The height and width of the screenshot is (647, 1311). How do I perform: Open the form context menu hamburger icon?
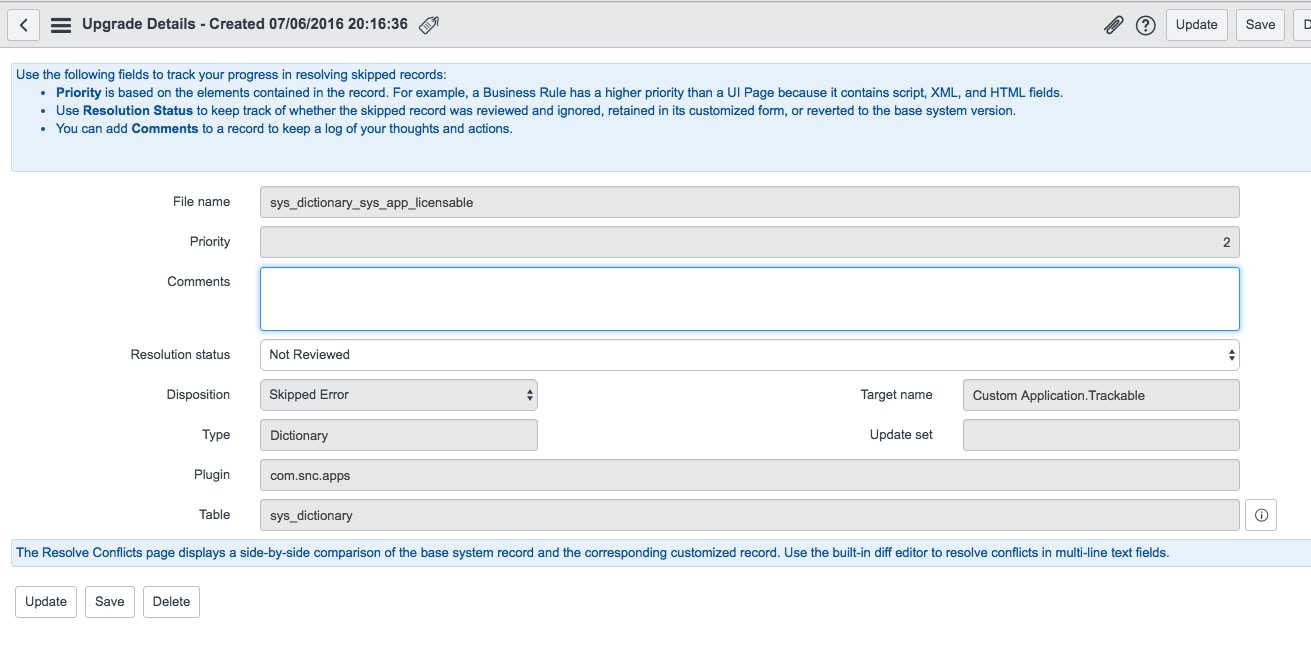[60, 24]
